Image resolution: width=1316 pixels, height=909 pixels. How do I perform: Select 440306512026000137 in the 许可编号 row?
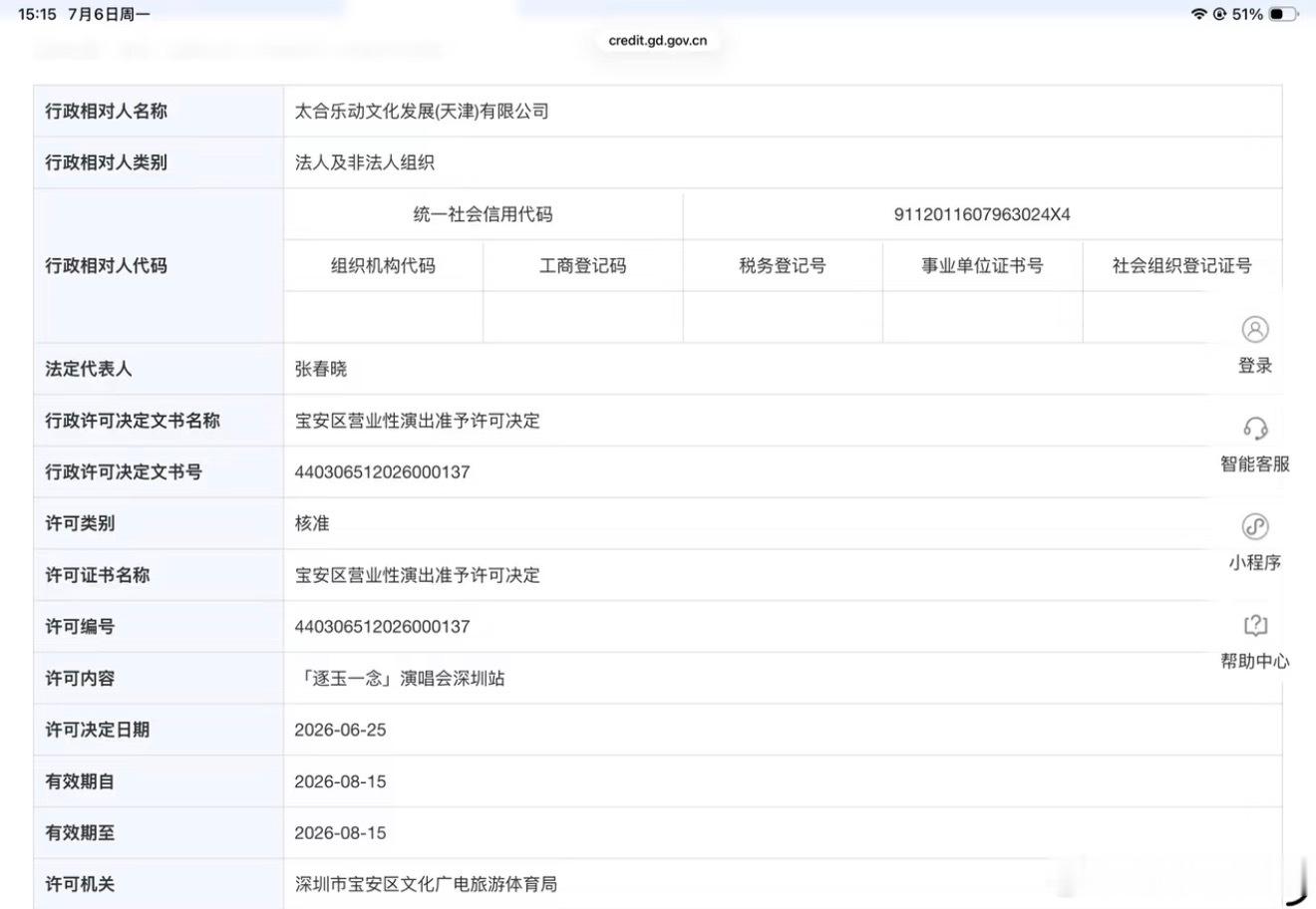pyautogui.click(x=382, y=627)
